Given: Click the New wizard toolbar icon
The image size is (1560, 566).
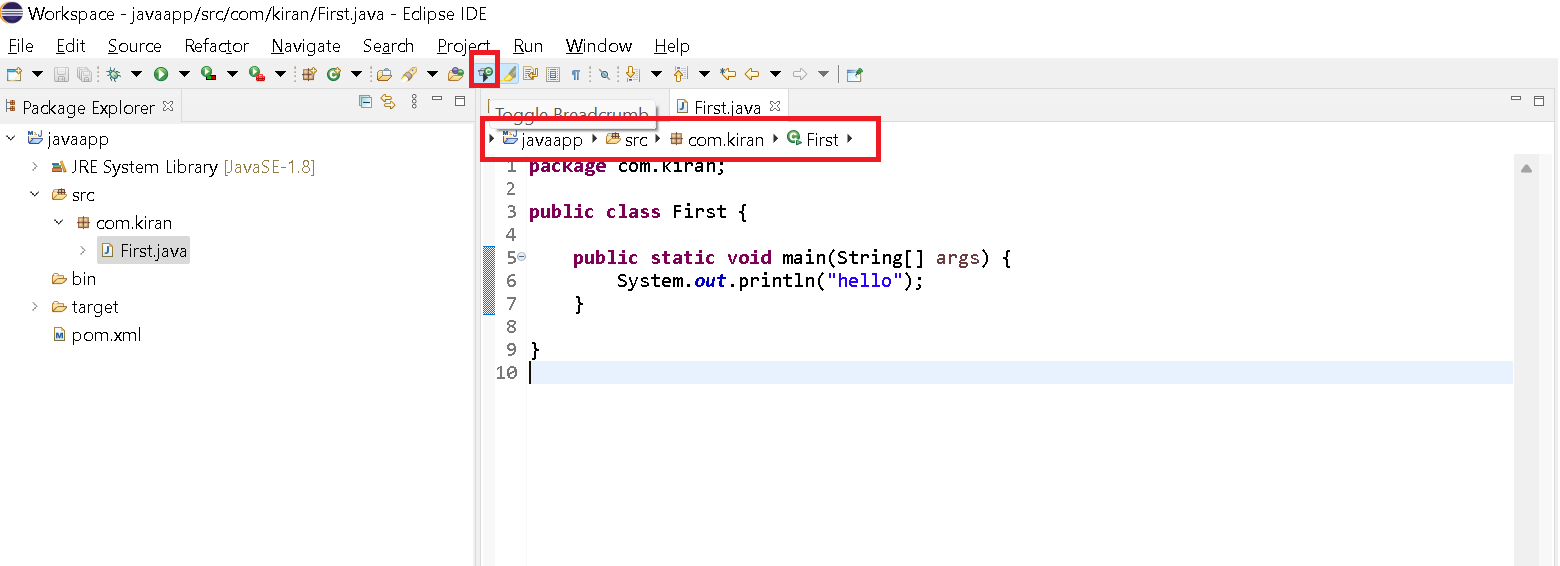Looking at the screenshot, I should [x=14, y=74].
